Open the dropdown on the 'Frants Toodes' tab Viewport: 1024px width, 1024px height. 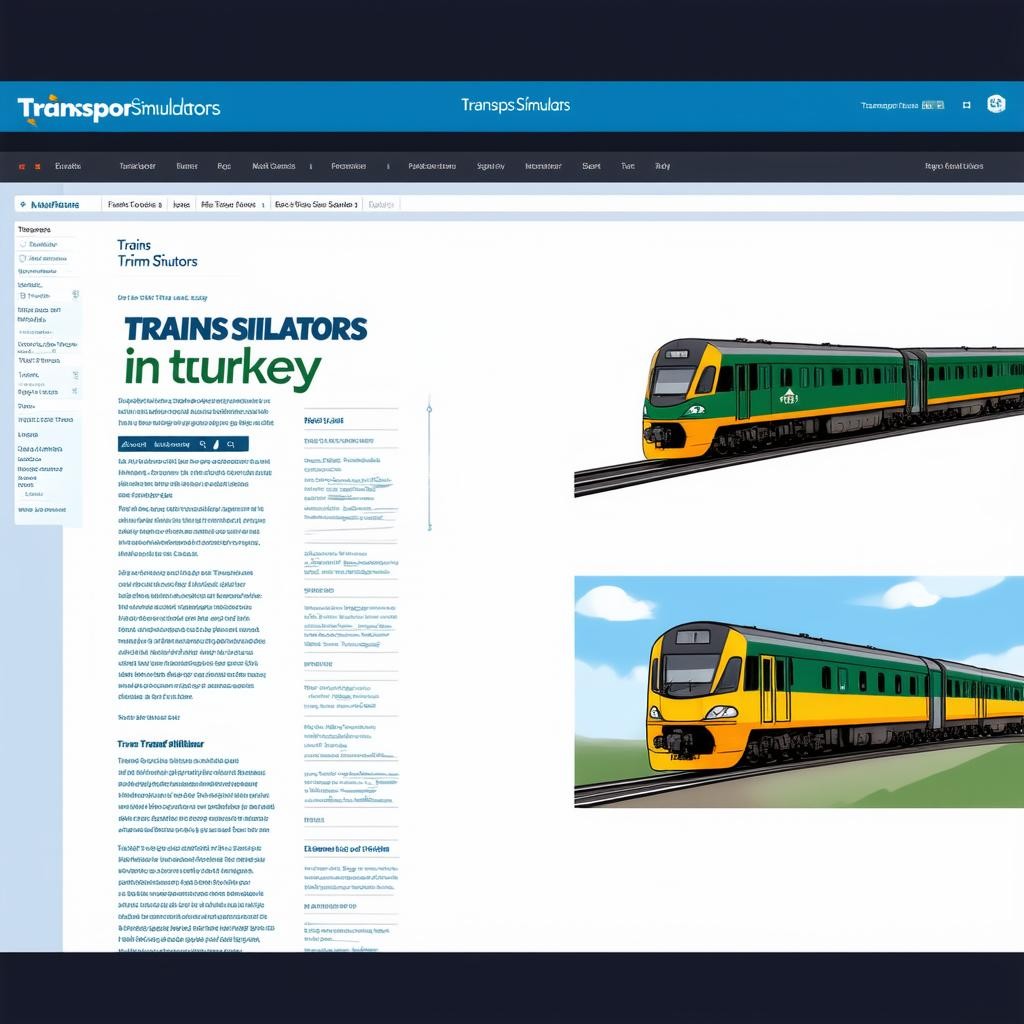tap(160, 204)
